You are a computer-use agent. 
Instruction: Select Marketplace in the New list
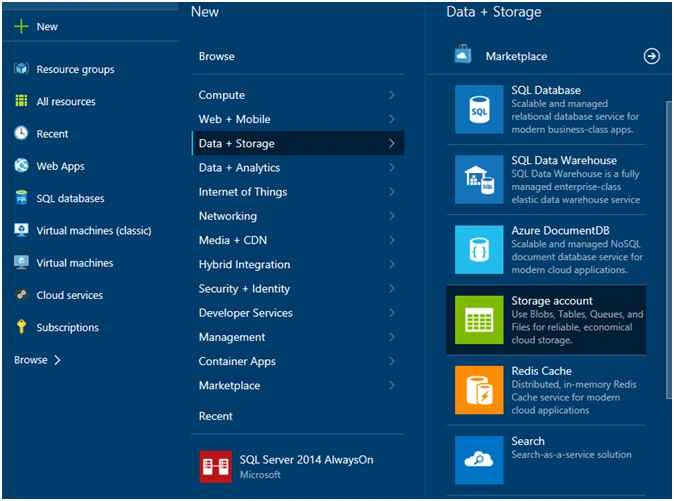tap(297, 385)
